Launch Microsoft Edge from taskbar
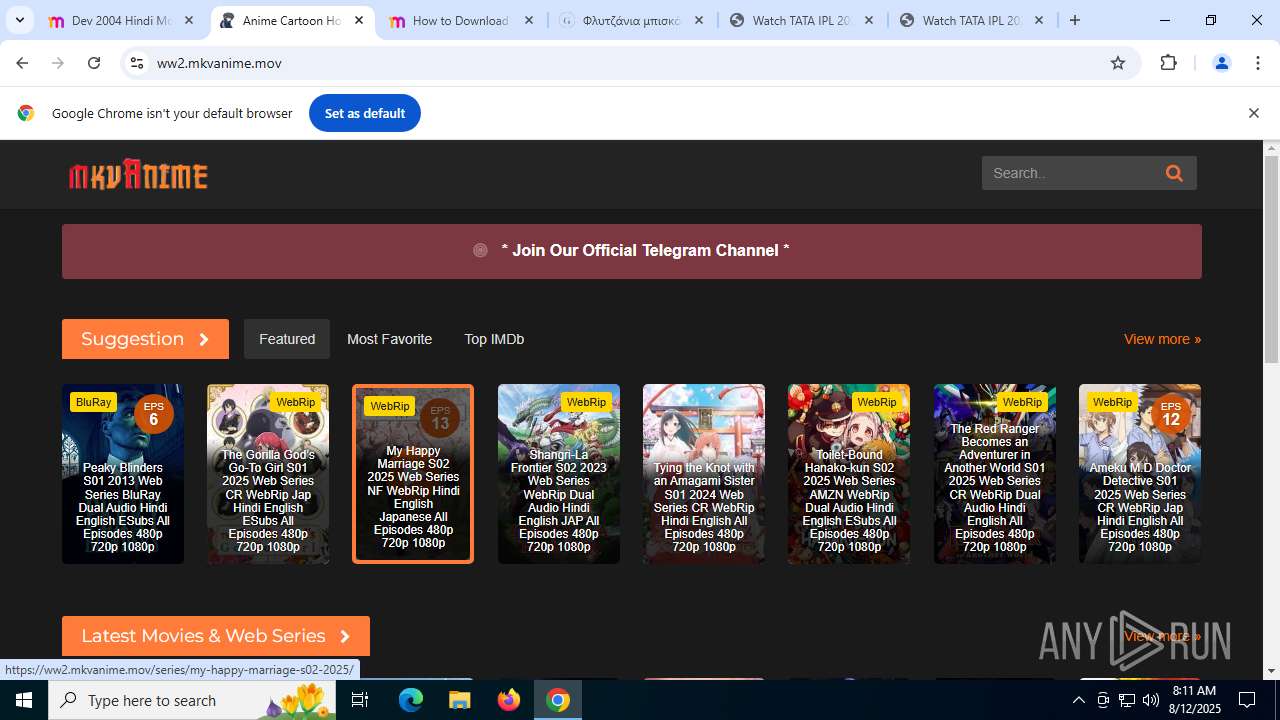The width and height of the screenshot is (1280, 720). [x=411, y=700]
